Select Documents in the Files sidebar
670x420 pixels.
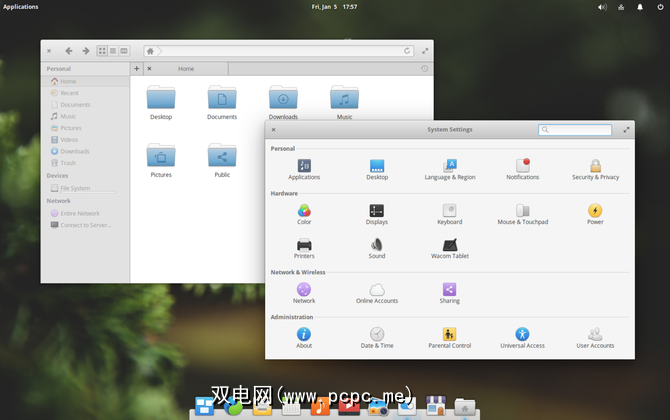point(75,105)
